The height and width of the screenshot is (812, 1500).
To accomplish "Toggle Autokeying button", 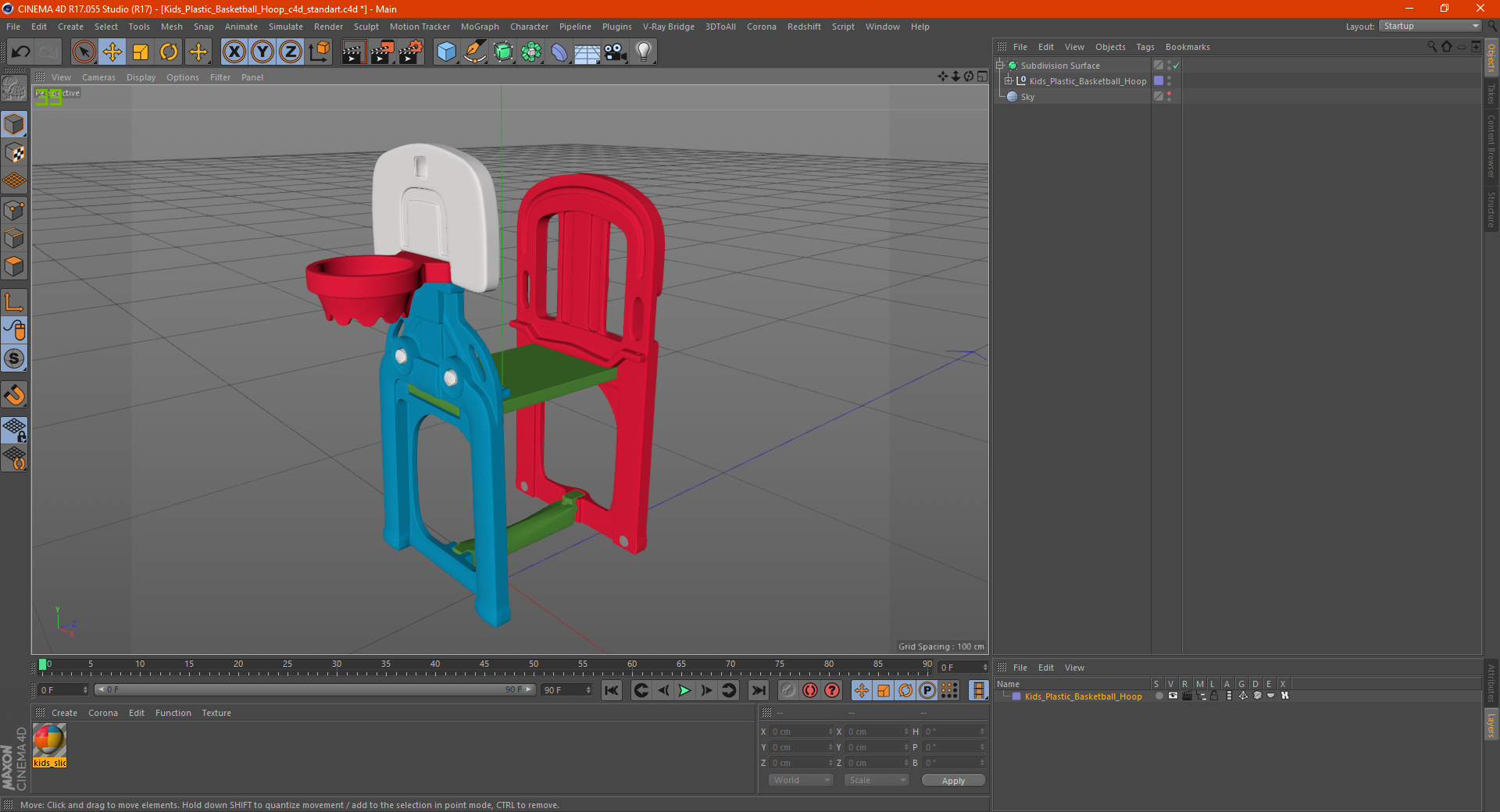I will (x=810, y=690).
